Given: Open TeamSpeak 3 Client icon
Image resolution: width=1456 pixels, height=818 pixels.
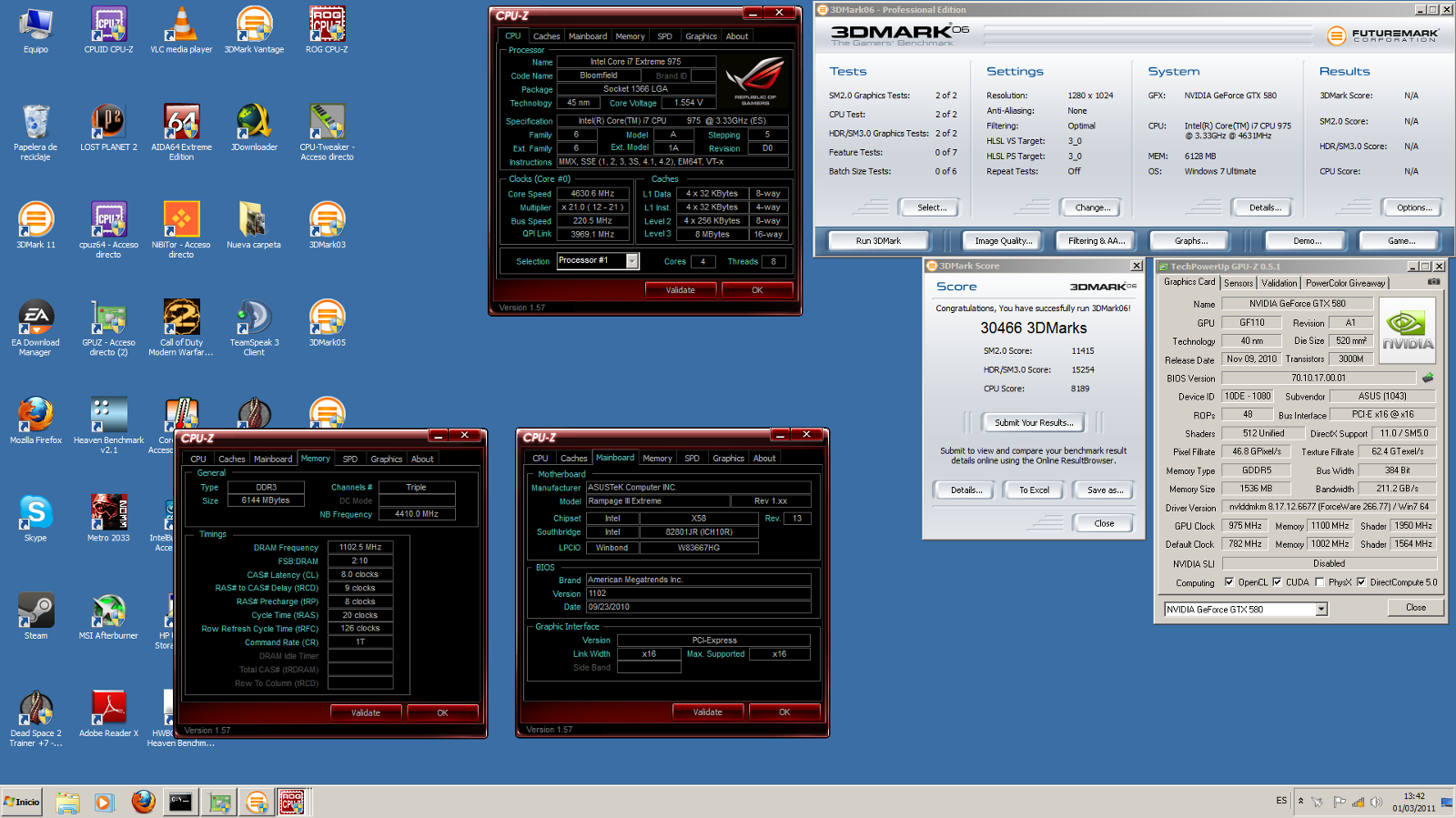Looking at the screenshot, I should click(254, 328).
